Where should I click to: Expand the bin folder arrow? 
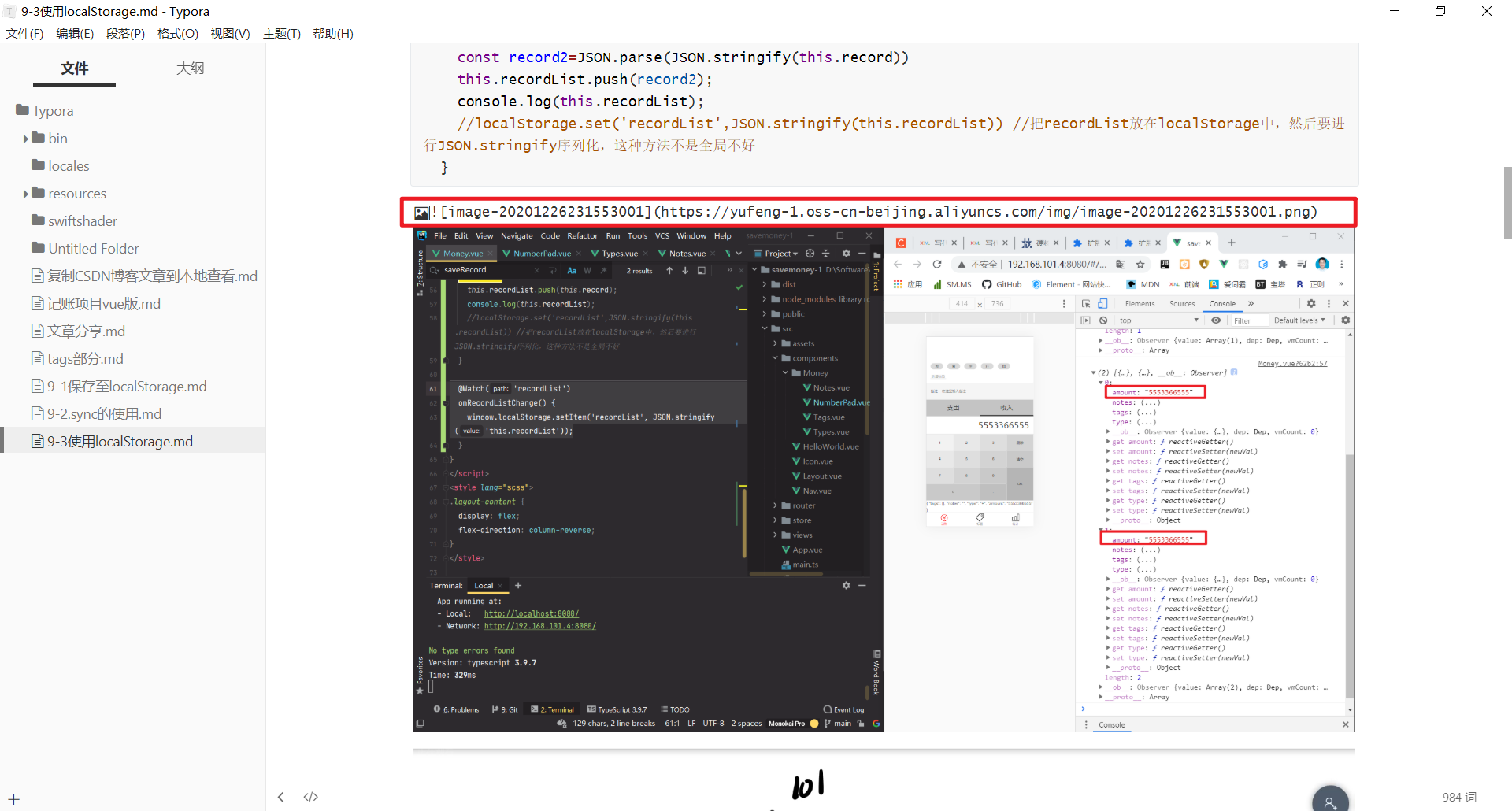pos(26,139)
